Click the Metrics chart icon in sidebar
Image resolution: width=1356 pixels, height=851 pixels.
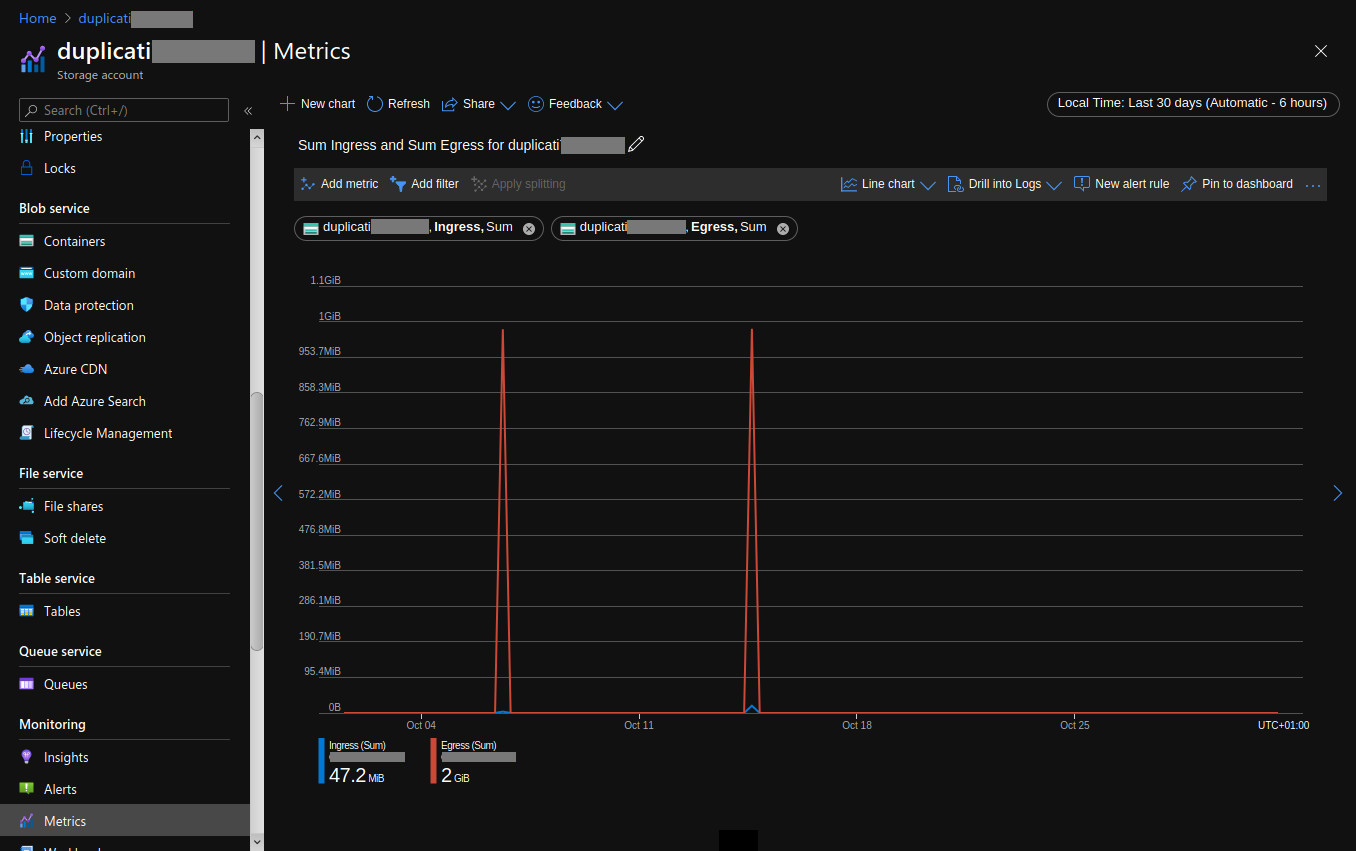click(x=27, y=821)
